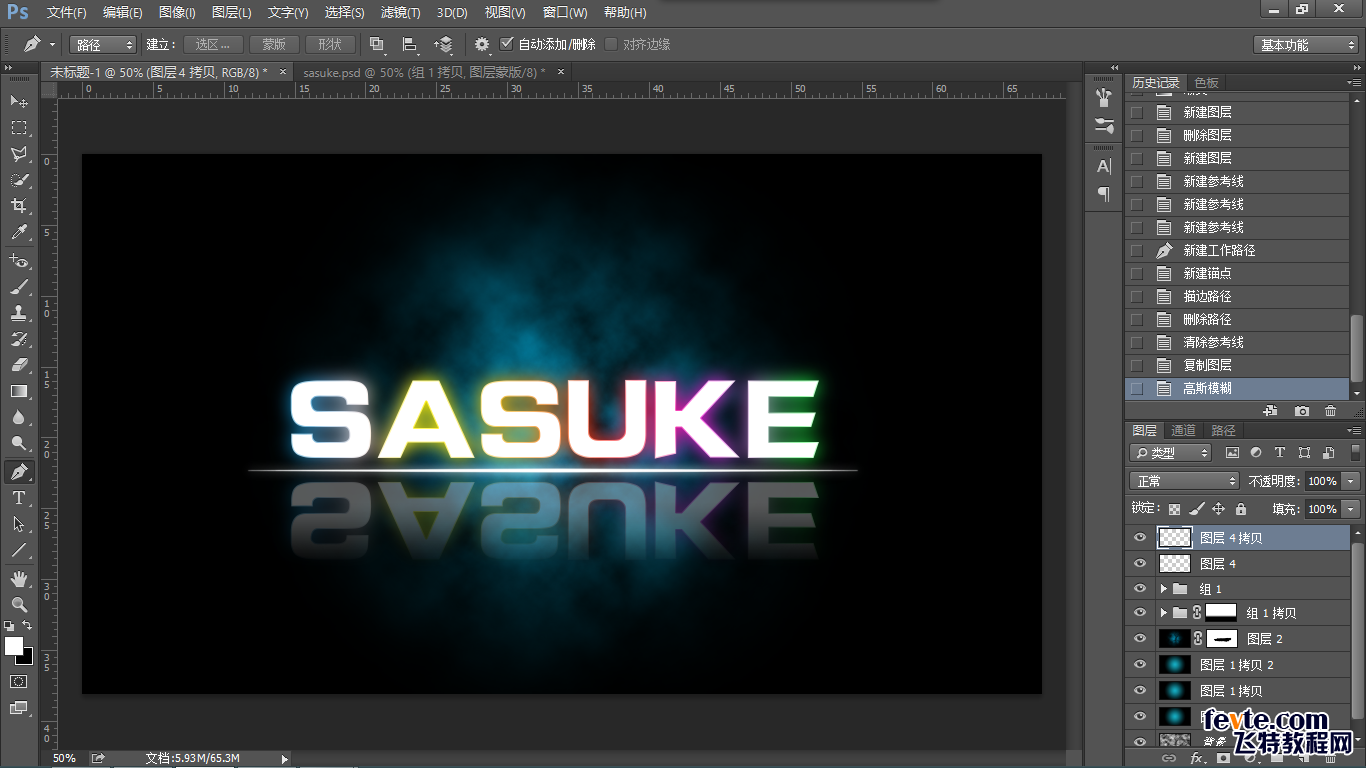Select the Spot Healing Brush tool
This screenshot has height=768, width=1366.
[x=19, y=261]
